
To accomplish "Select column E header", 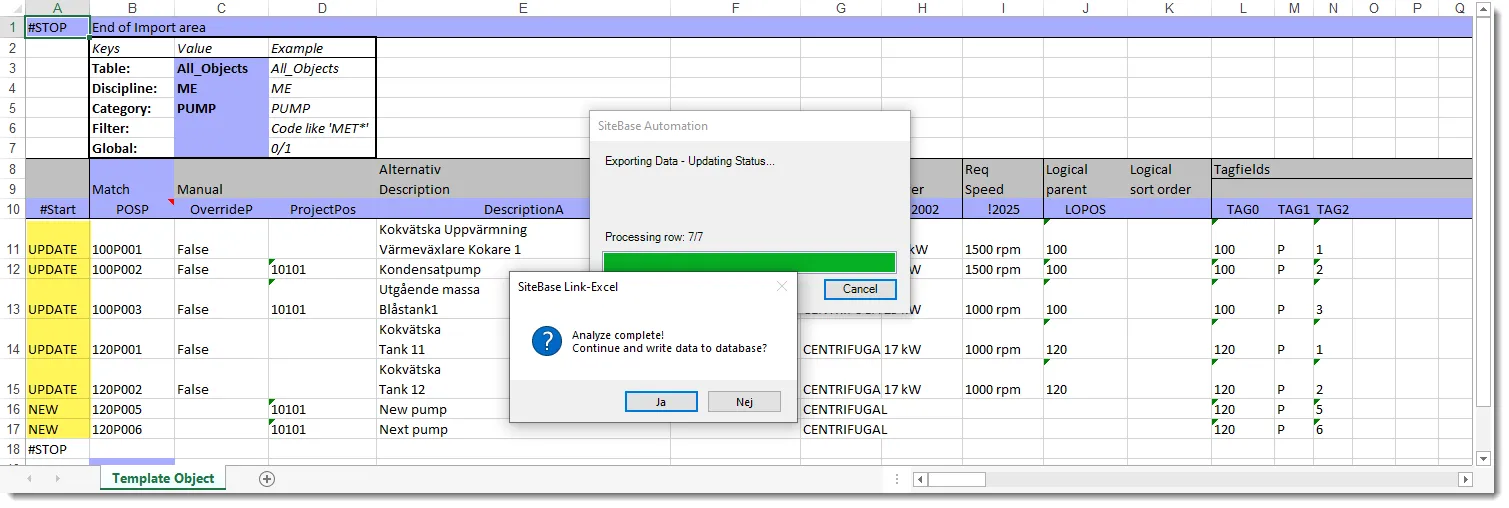I will (523, 8).
